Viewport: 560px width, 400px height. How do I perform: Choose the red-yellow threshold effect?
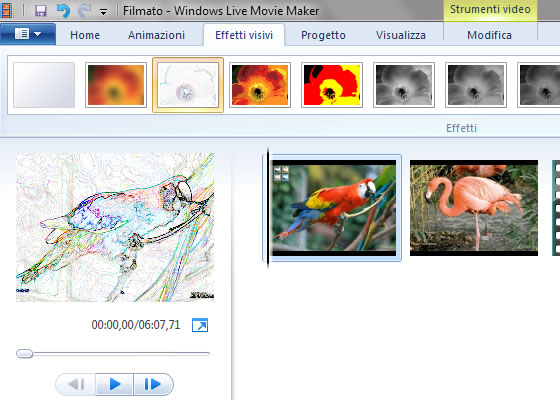(x=332, y=85)
